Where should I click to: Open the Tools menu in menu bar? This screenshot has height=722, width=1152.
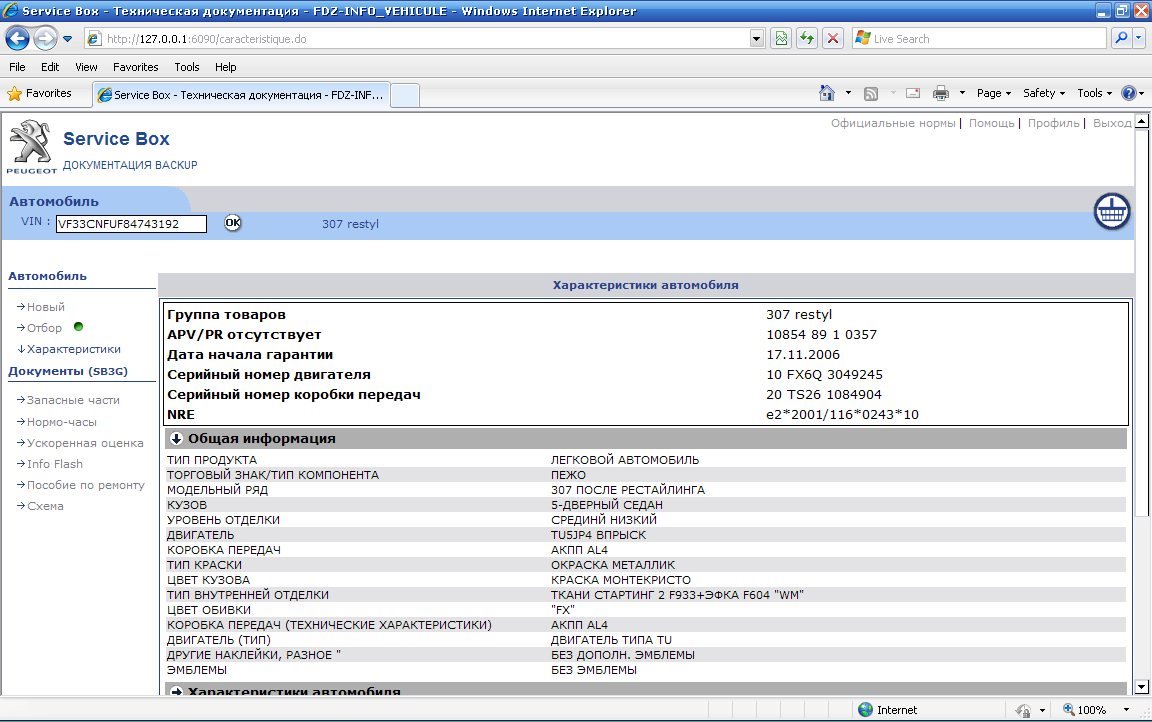tap(187, 67)
